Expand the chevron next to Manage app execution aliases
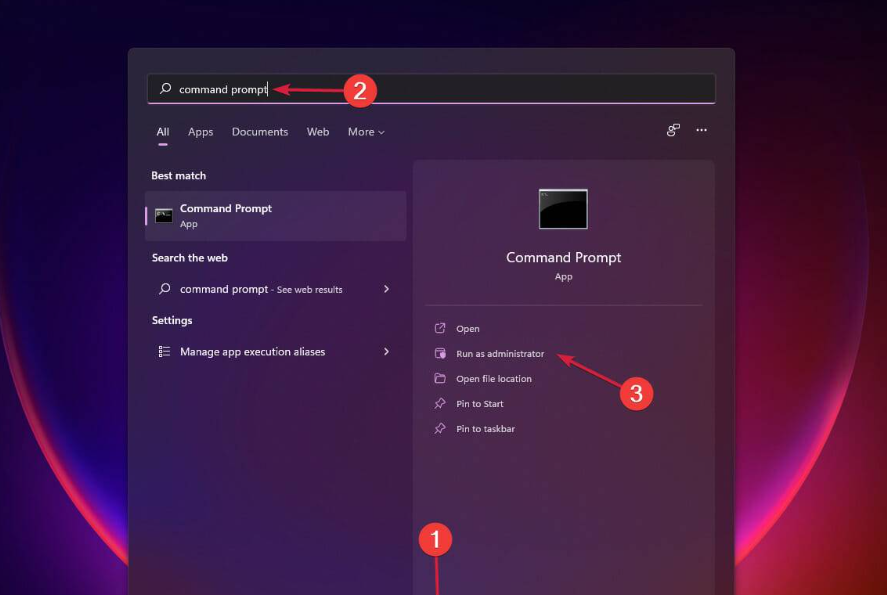887x595 pixels. pyautogui.click(x=386, y=352)
